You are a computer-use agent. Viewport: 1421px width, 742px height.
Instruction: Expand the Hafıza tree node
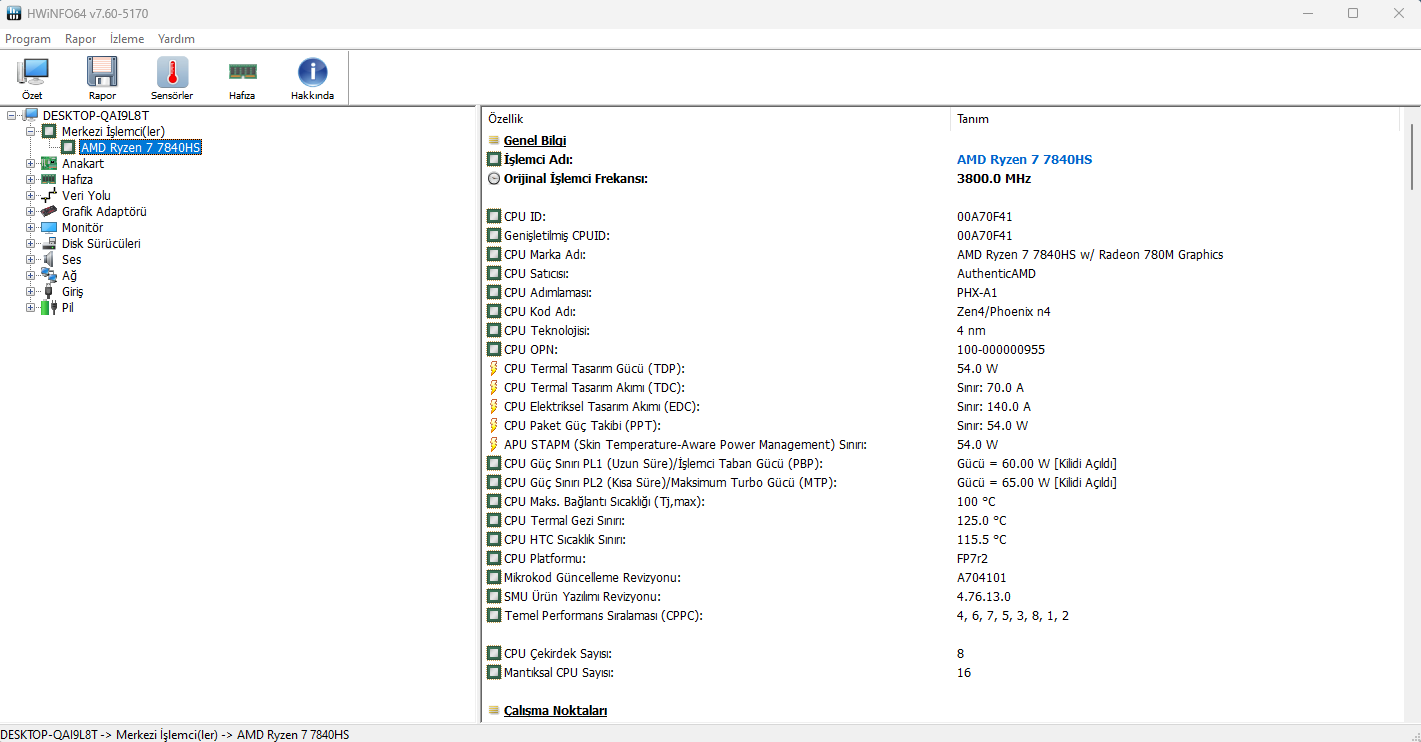click(30, 179)
